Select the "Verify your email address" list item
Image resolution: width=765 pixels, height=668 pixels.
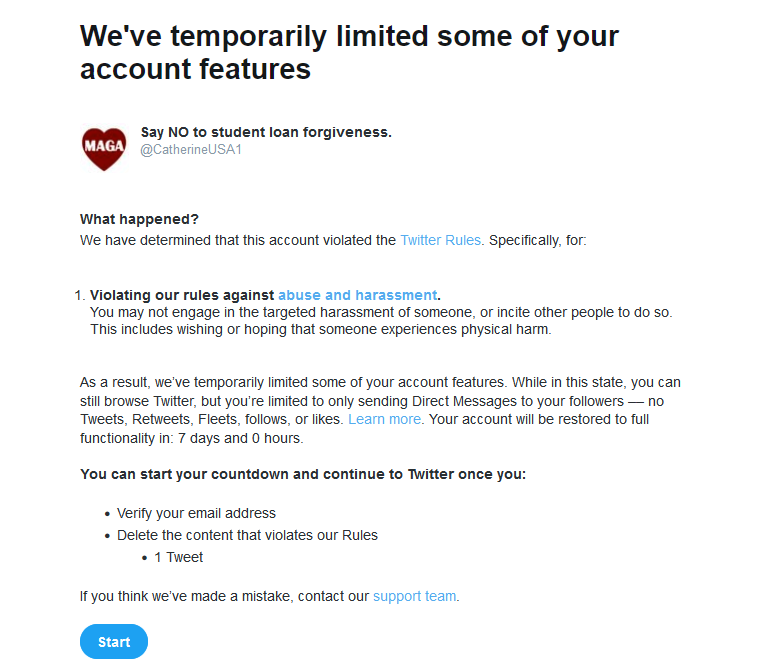point(196,513)
